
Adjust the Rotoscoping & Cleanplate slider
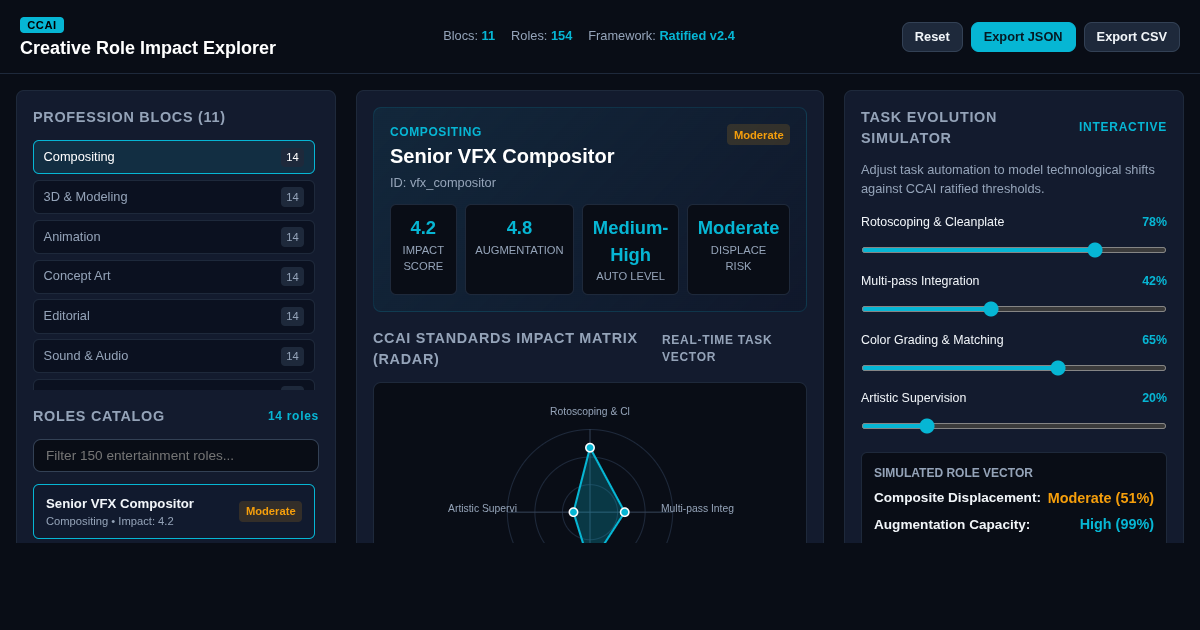pyautogui.click(x=1014, y=250)
